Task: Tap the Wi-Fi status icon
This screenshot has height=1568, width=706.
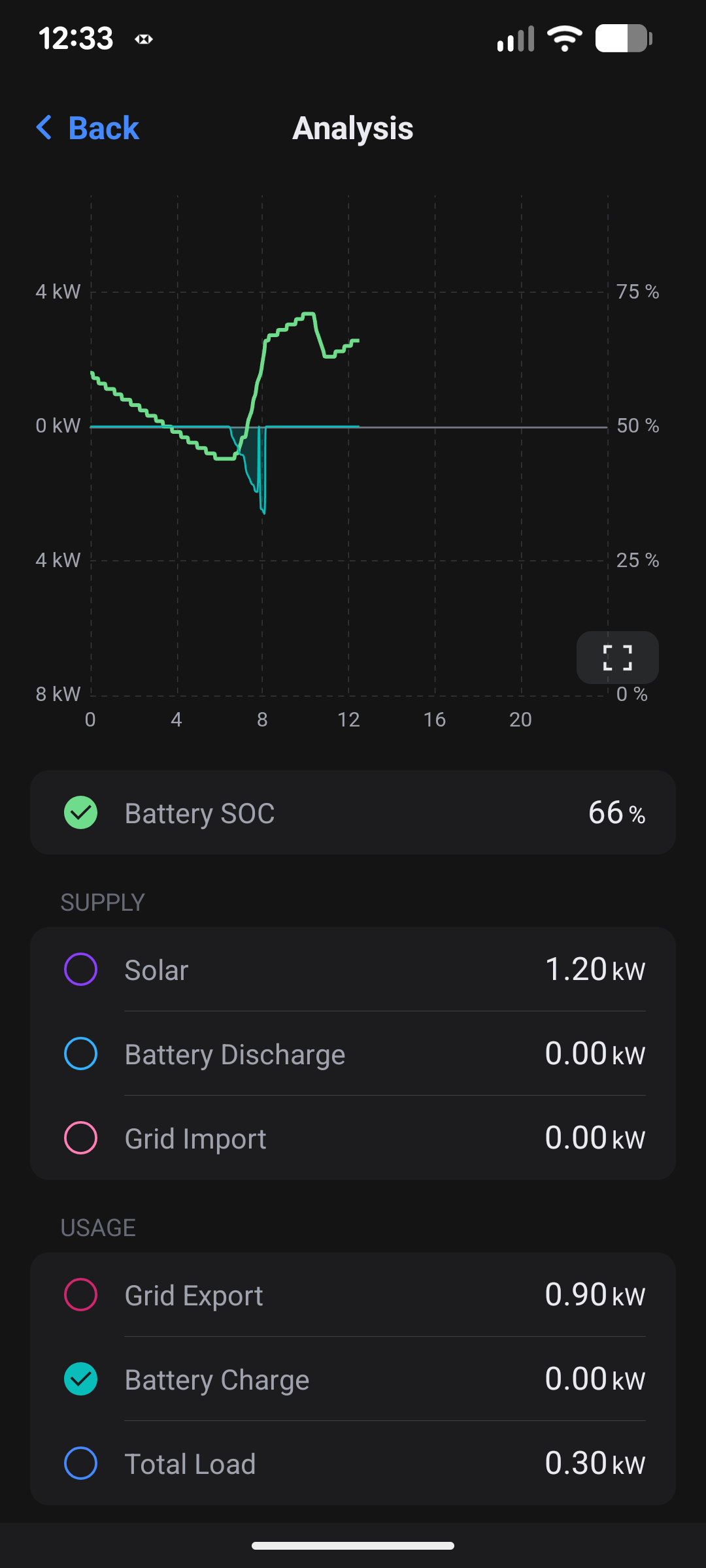Action: click(565, 39)
